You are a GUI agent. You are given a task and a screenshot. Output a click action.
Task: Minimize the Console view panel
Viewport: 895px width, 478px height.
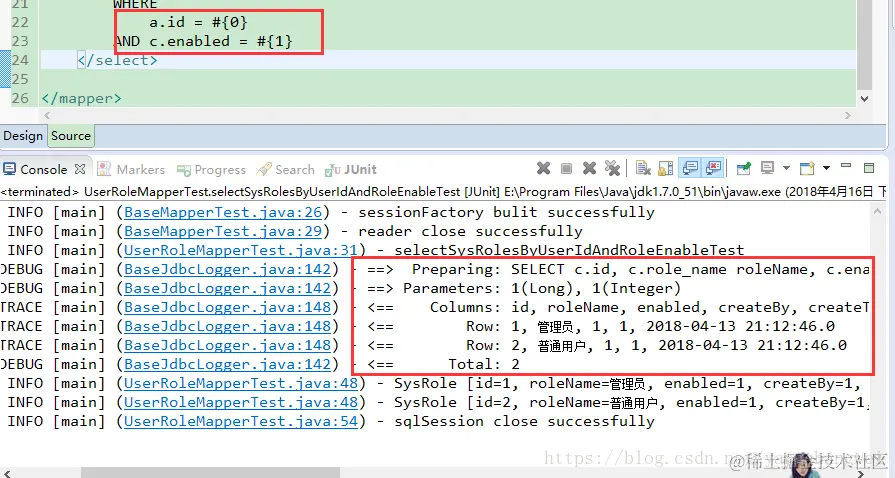point(846,166)
